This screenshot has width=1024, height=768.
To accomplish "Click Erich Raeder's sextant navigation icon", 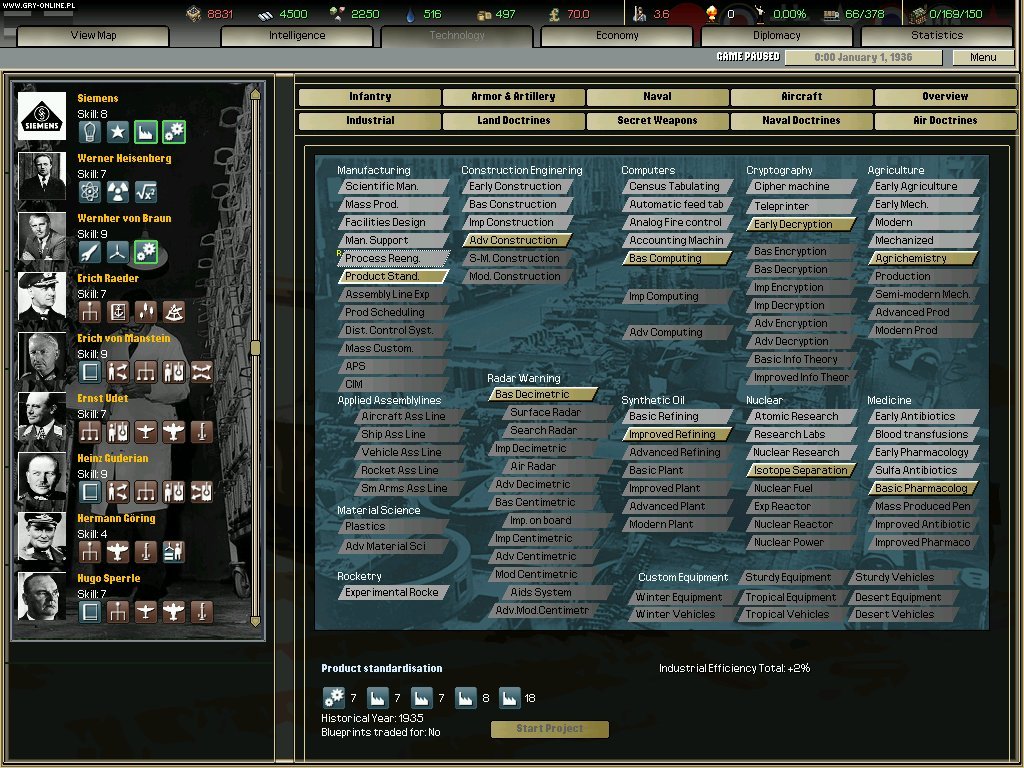I will (174, 312).
